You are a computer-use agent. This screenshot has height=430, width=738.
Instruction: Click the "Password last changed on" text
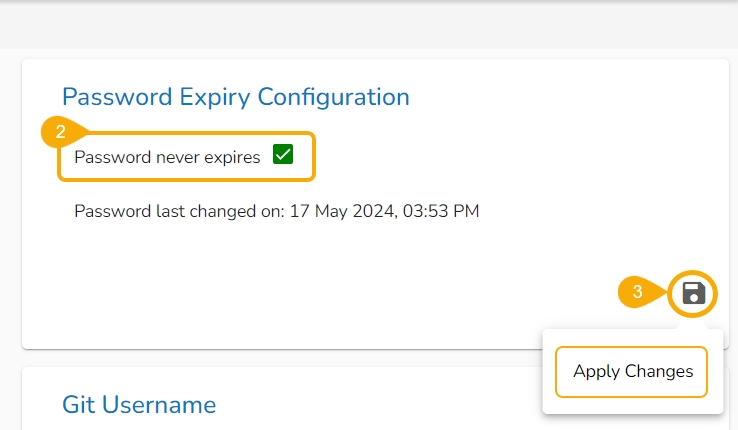pyautogui.click(x=180, y=211)
